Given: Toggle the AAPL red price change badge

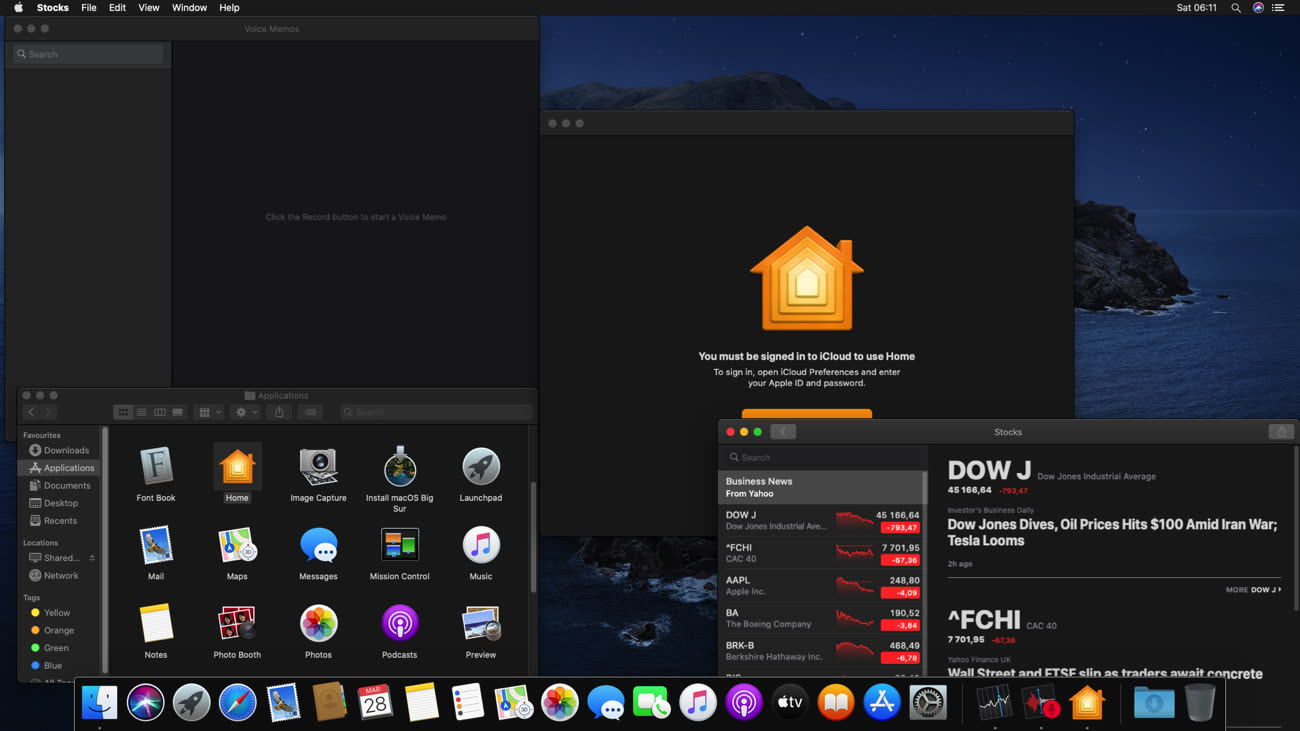Looking at the screenshot, I should tap(900, 593).
